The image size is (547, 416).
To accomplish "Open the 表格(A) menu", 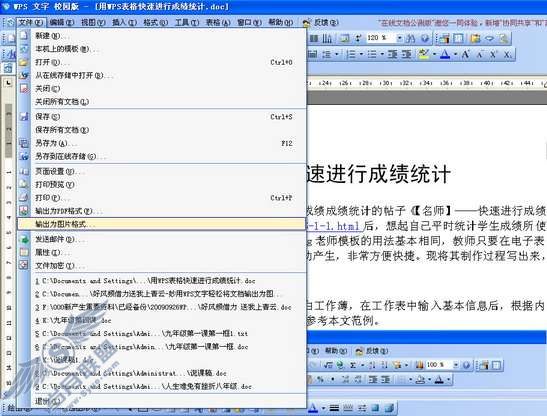I will pyautogui.click(x=218, y=23).
